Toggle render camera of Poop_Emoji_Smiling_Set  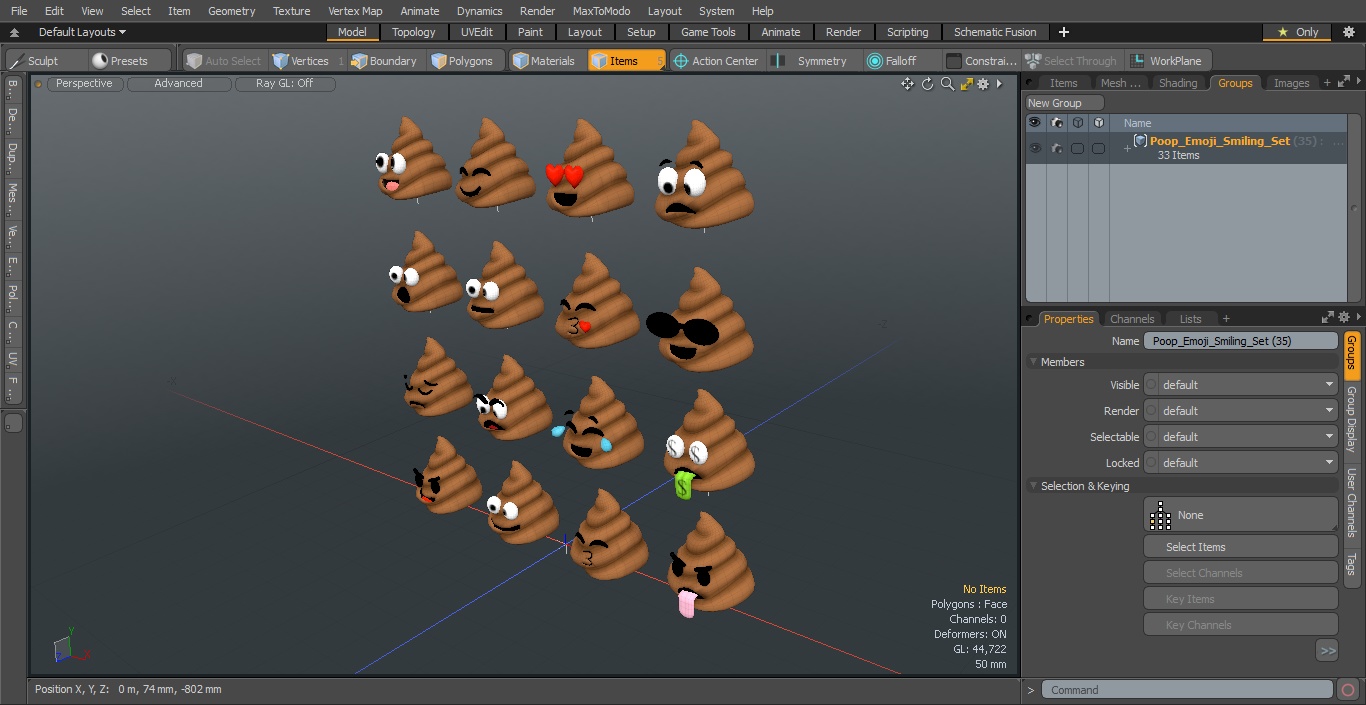pos(1056,148)
